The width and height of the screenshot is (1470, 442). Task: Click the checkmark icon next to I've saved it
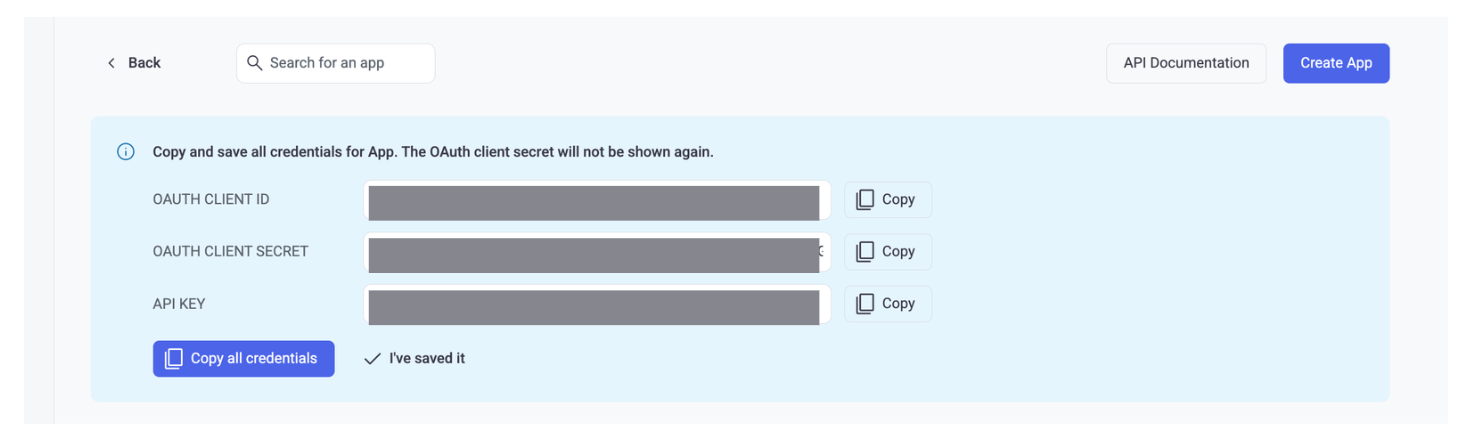tap(372, 359)
